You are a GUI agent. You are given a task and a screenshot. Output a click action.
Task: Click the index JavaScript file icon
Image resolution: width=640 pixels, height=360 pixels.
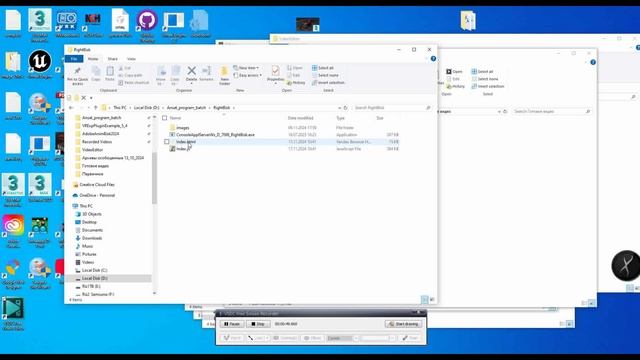point(172,149)
